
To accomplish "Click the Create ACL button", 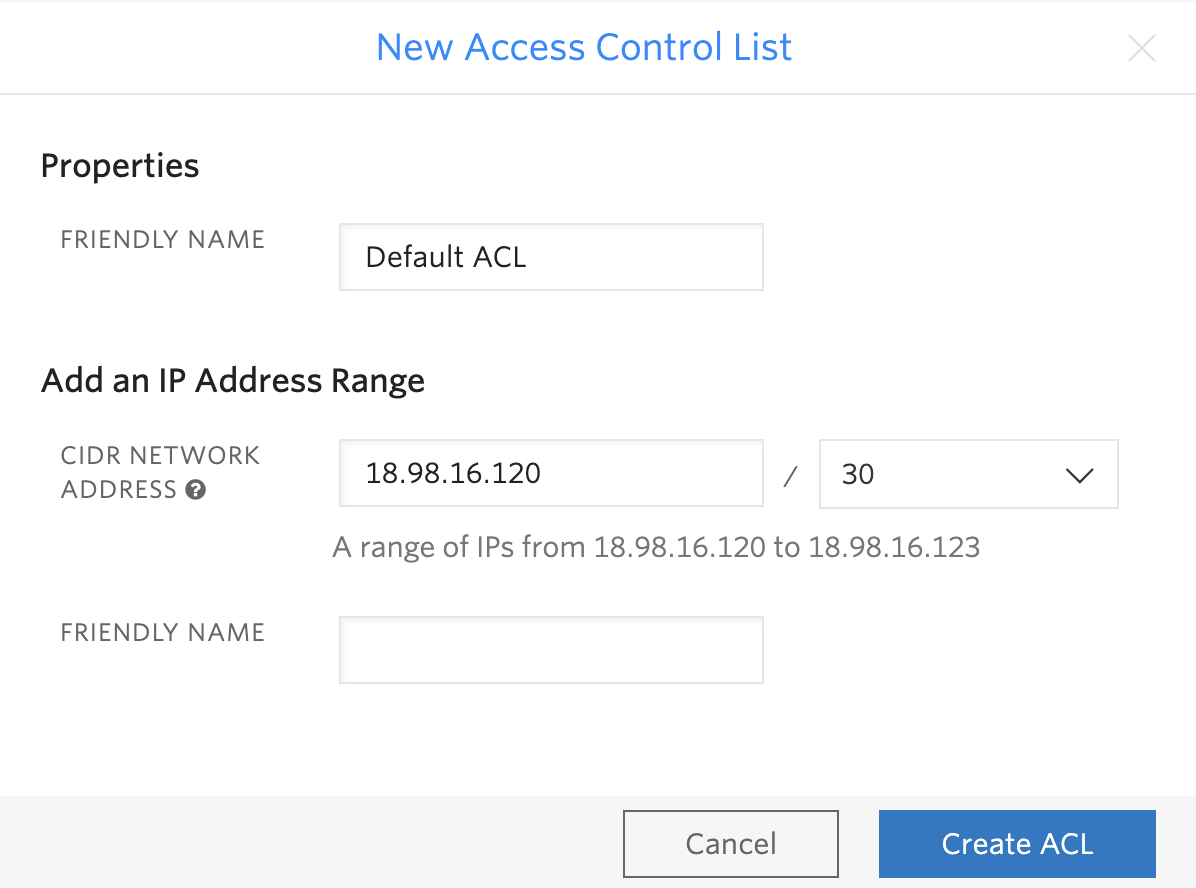I will [1017, 844].
